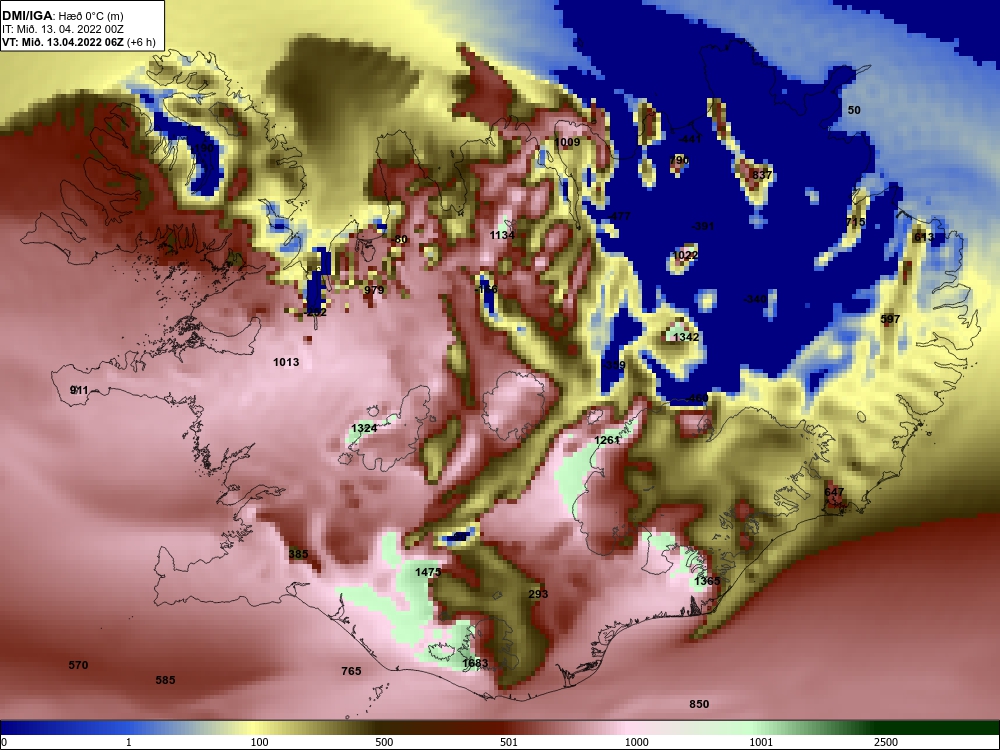Screen dimensions: 1000x750
Task: Click the 597 map value
Action: click(x=890, y=319)
